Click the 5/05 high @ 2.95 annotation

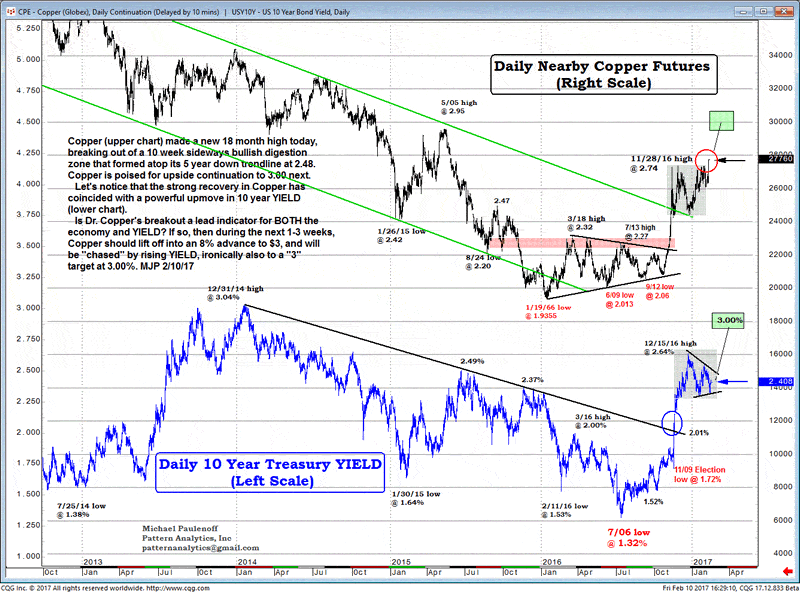click(459, 107)
